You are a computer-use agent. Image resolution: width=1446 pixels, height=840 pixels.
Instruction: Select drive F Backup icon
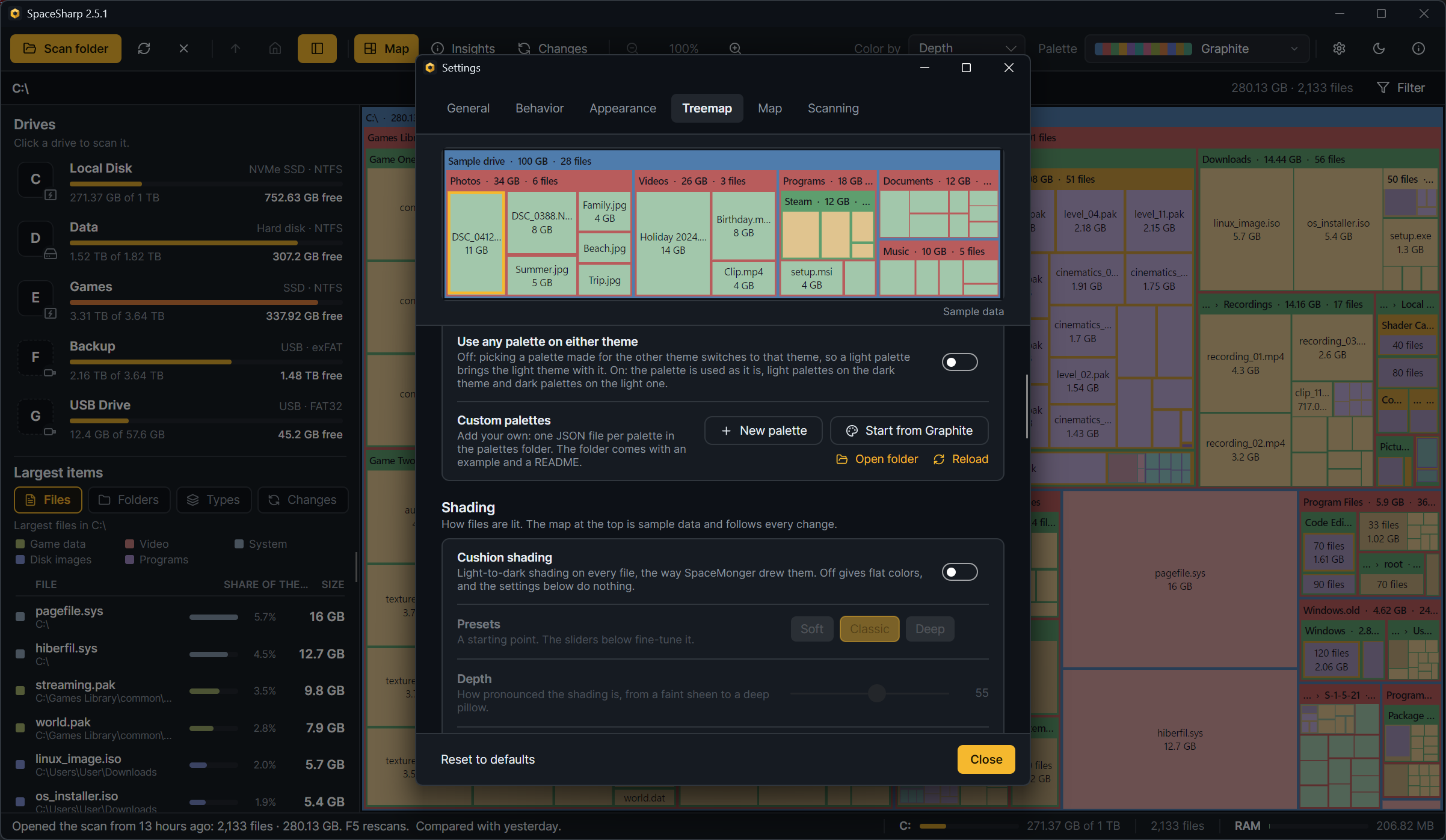[x=36, y=358]
